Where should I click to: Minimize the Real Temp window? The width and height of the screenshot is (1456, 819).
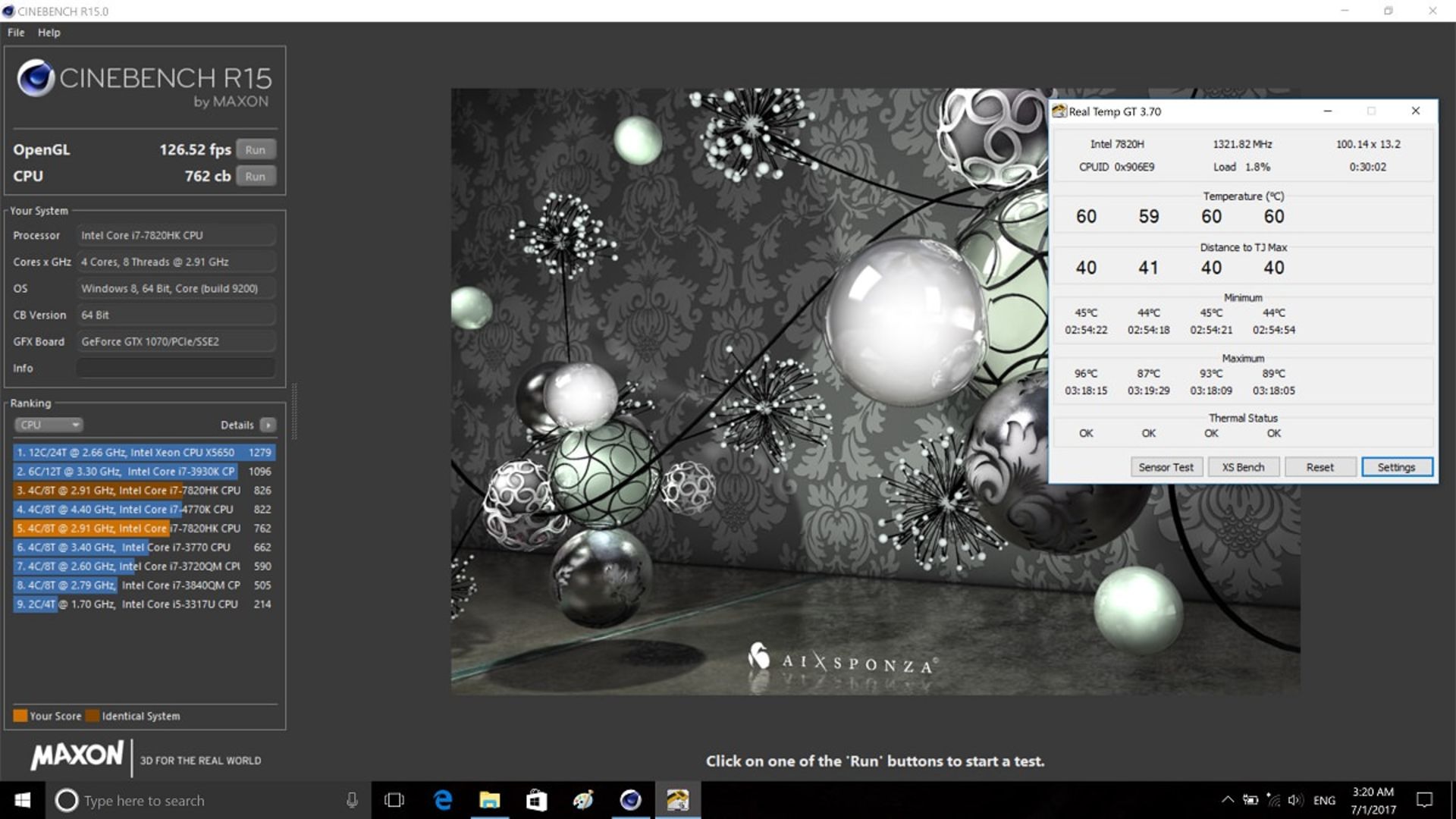tap(1327, 111)
